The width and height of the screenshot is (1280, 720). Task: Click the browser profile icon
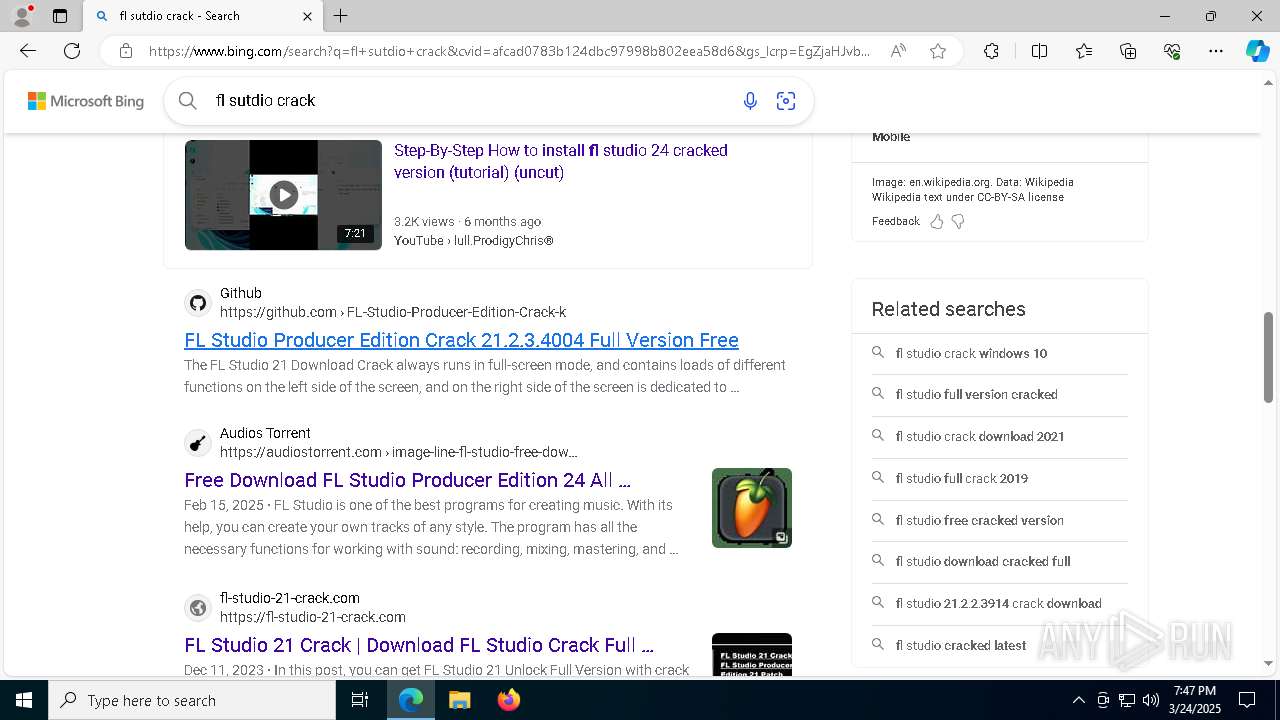[x=22, y=16]
